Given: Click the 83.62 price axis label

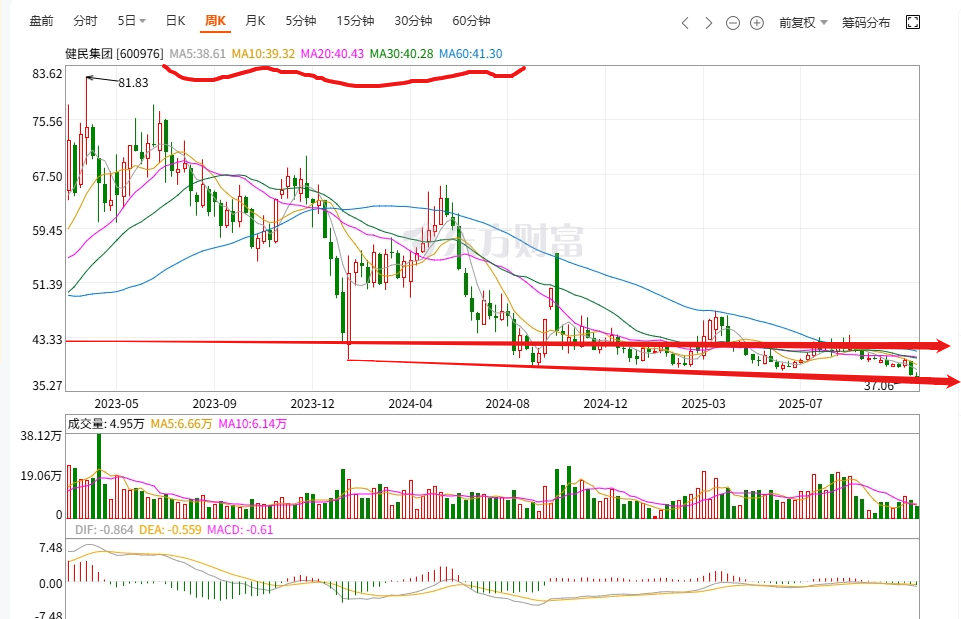Looking at the screenshot, I should (47, 74).
